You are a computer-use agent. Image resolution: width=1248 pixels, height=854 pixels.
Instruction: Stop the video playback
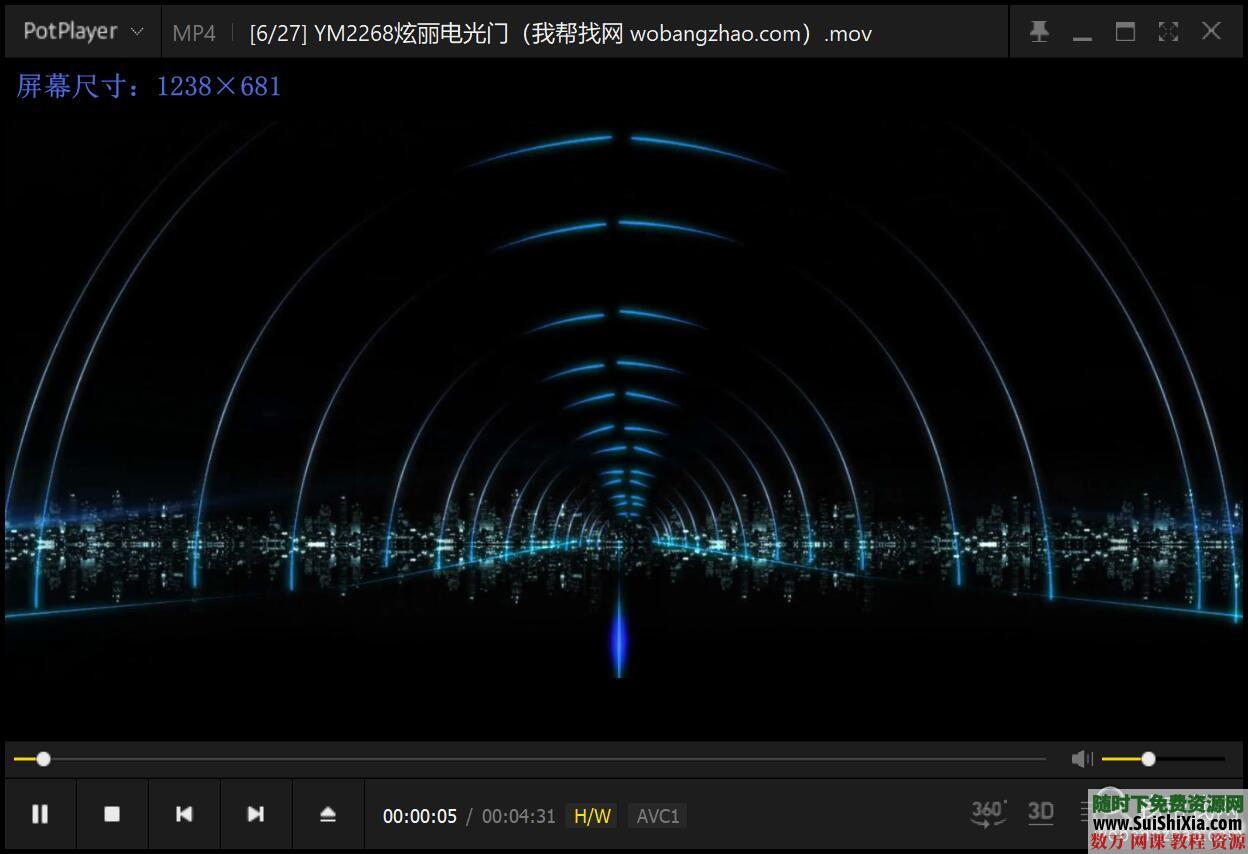point(112,814)
